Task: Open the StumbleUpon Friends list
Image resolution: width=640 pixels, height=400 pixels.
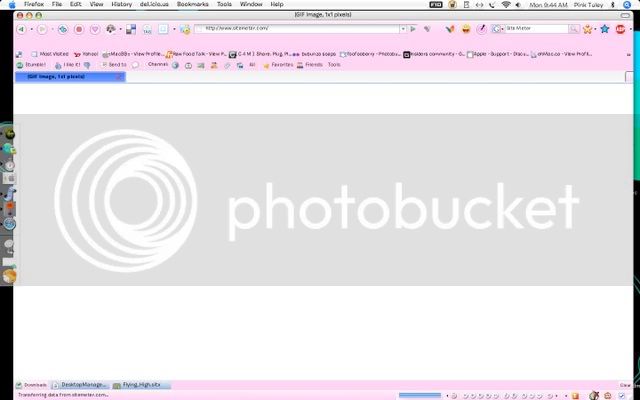Action: point(310,65)
